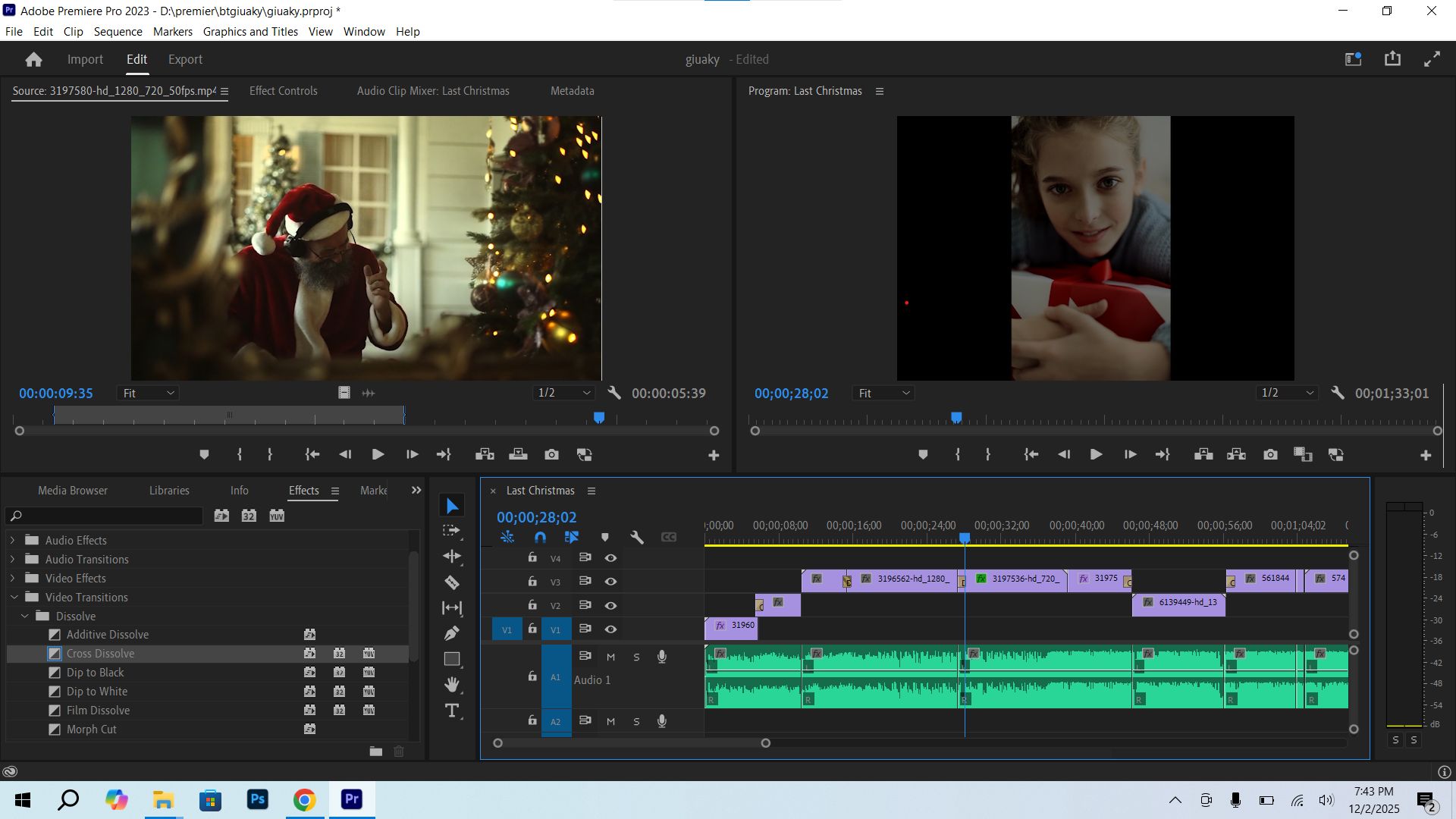Viewport: 1456px width, 819px height.
Task: Select the Selection tool arrow
Action: 452,506
